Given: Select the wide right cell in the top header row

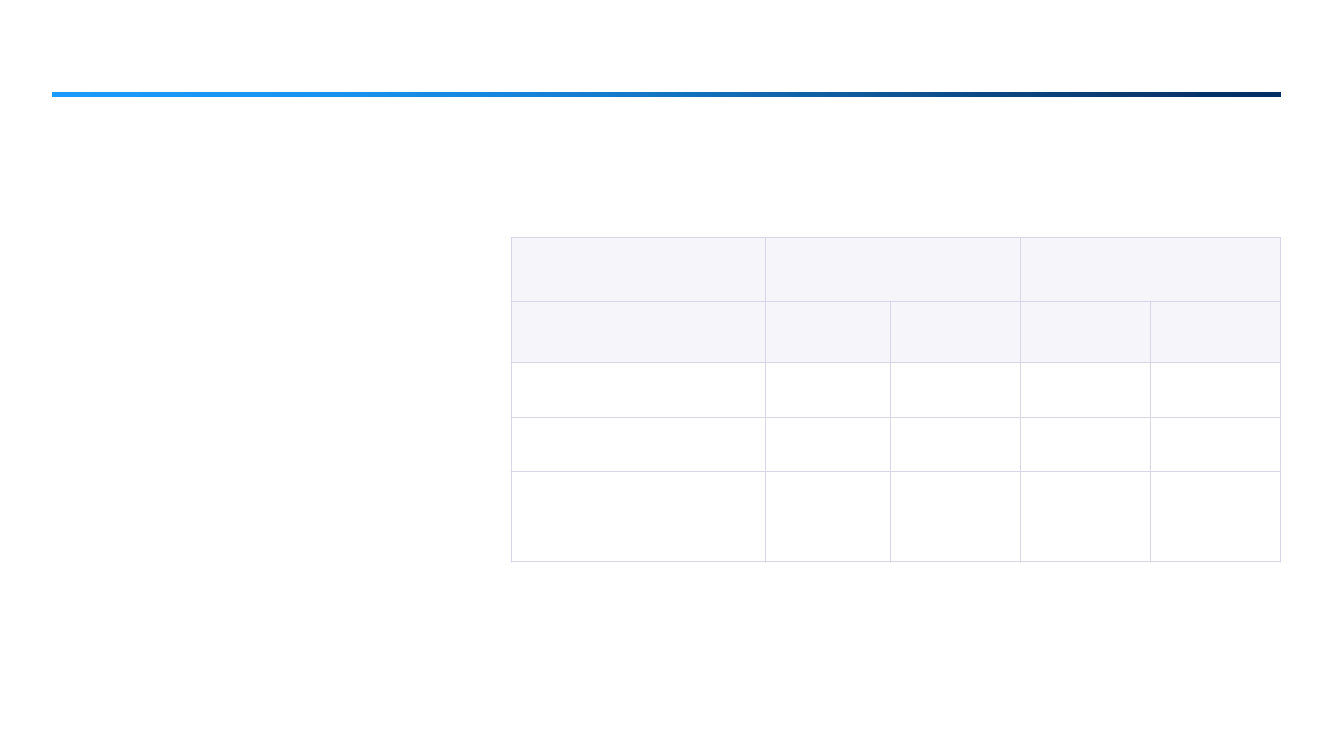Looking at the screenshot, I should (x=1150, y=269).
